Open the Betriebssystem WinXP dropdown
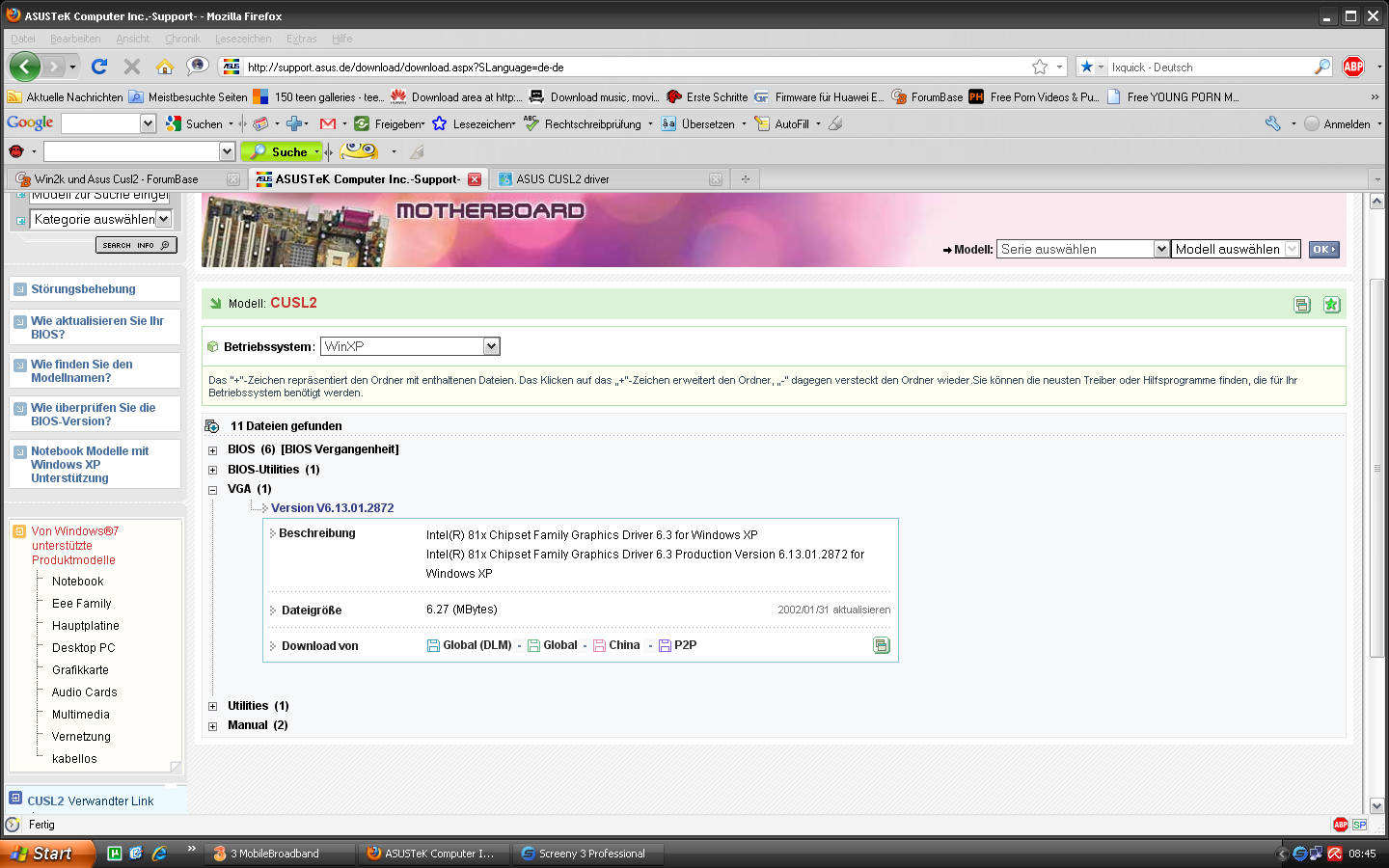Image resolution: width=1389 pixels, height=868 pixels. (x=410, y=346)
